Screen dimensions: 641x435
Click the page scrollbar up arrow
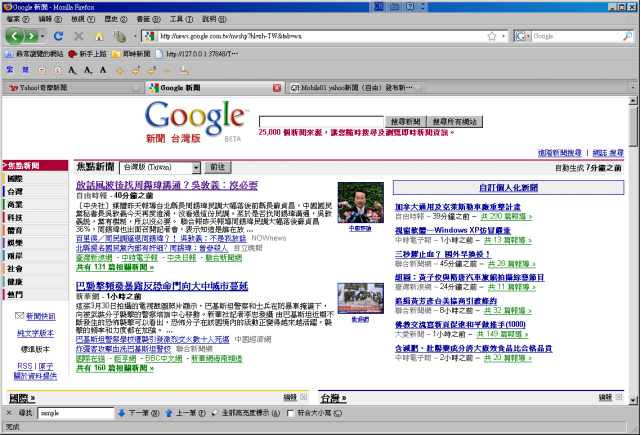click(x=633, y=101)
